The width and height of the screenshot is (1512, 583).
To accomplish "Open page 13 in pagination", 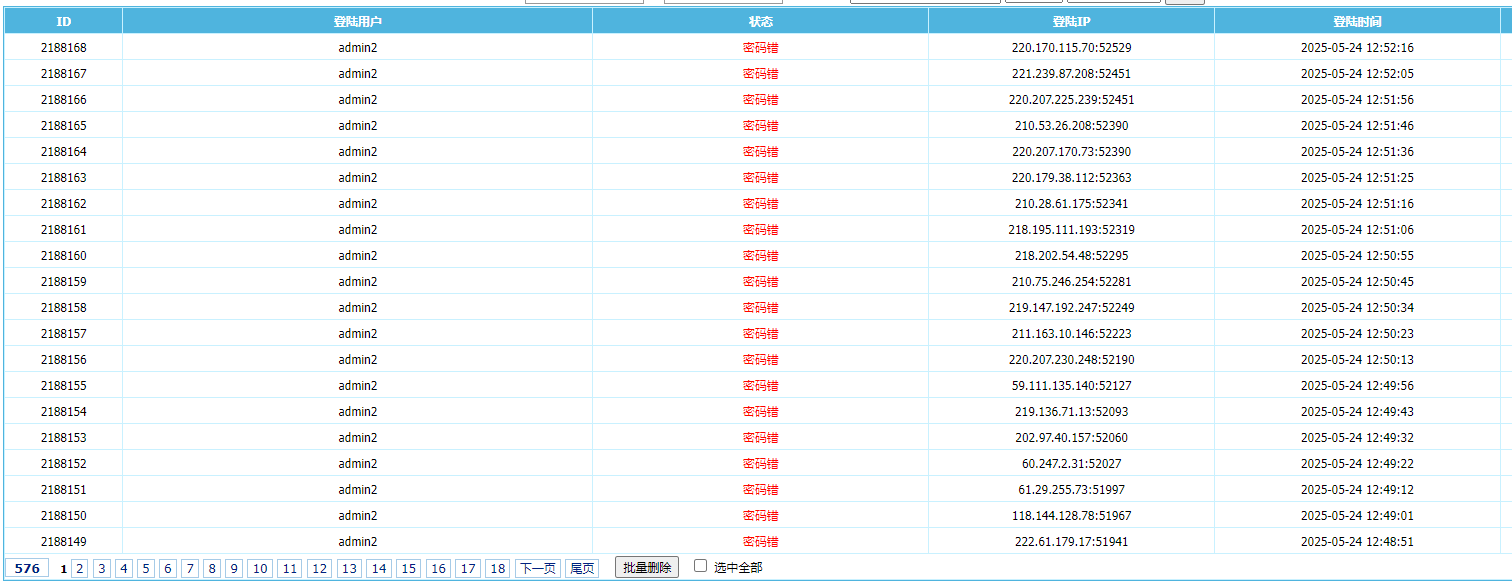I will coord(348,568).
